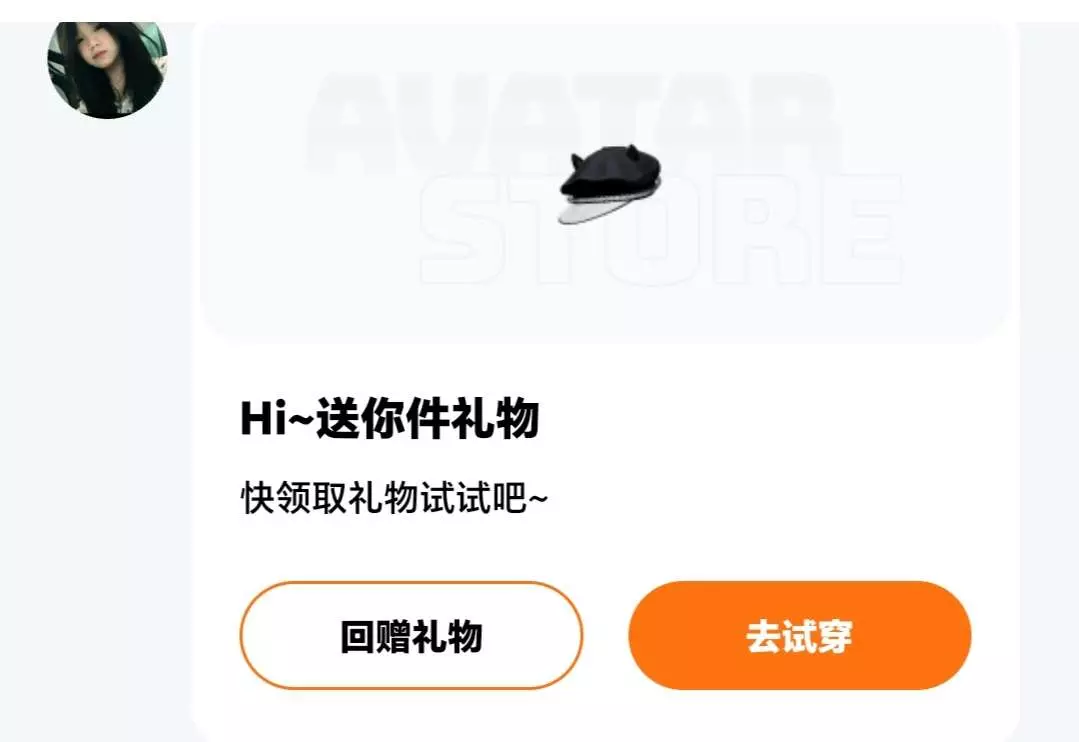The image size is (1079, 742).
Task: Click the STORE watermark in banner
Action: pos(661,229)
